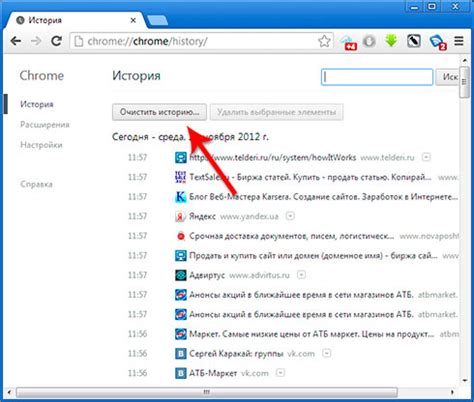Click Удалить выбранные элементы button

coord(277,112)
